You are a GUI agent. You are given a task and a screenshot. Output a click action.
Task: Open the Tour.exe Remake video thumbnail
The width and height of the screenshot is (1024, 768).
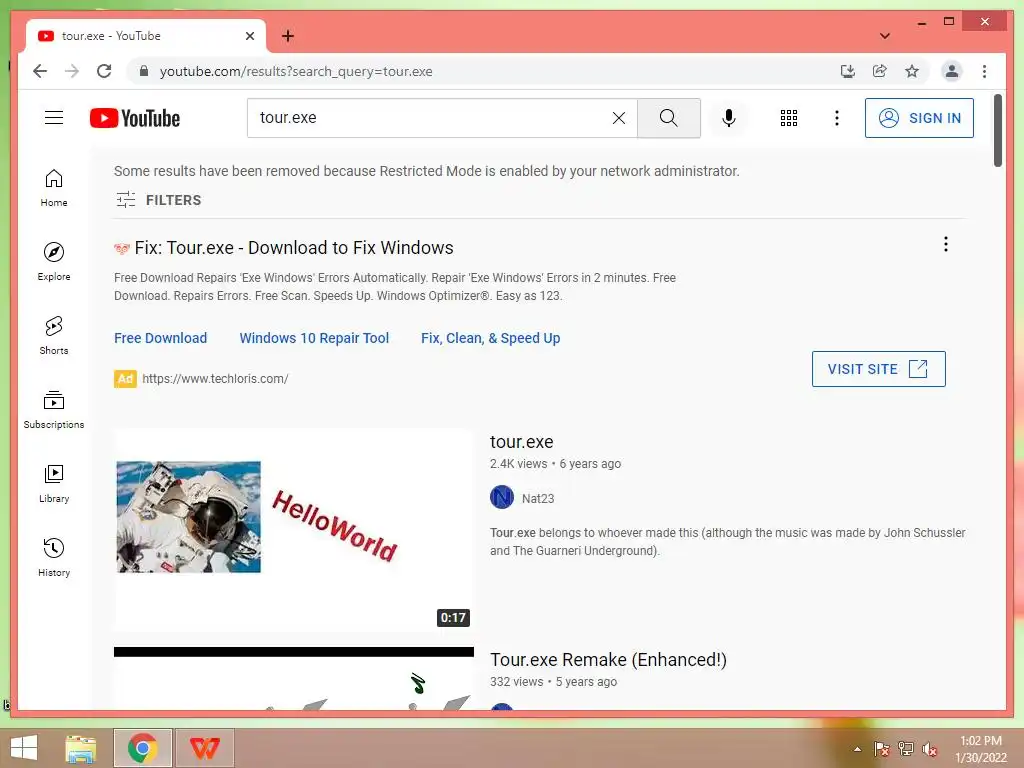pyautogui.click(x=293, y=678)
